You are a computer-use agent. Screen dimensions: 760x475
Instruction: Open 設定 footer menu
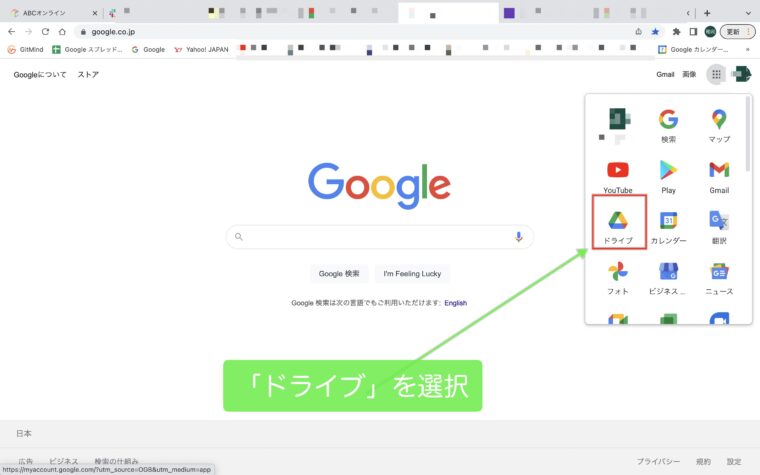(x=734, y=461)
